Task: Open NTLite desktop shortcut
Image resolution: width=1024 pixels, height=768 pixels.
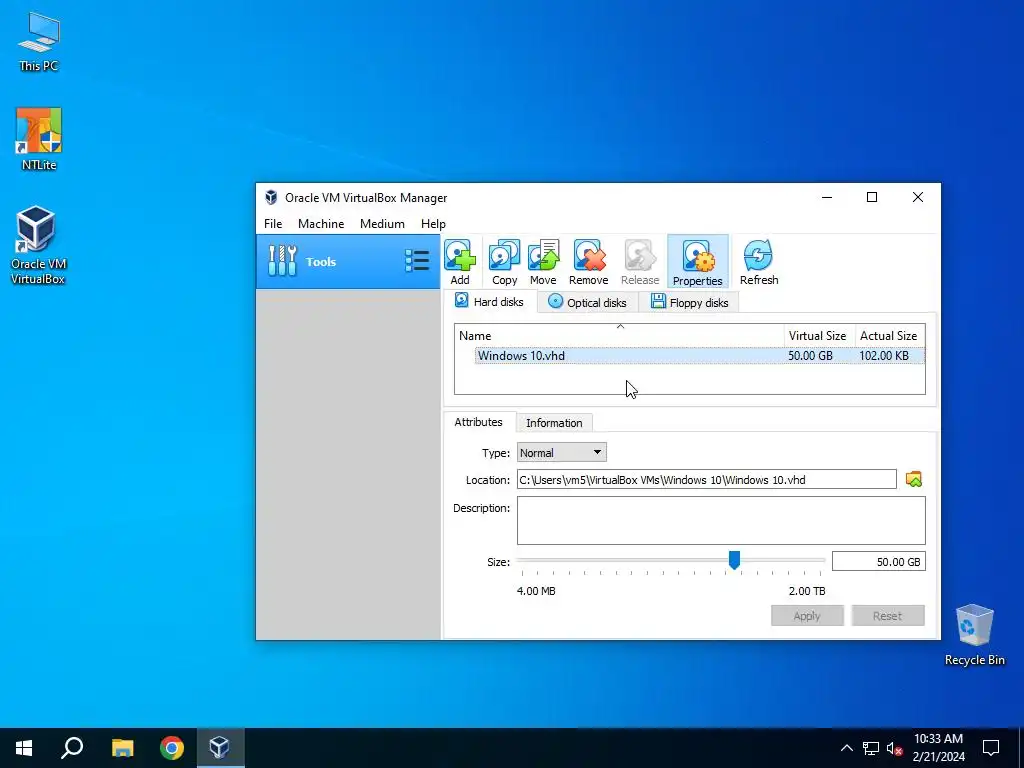Action: pos(39,140)
